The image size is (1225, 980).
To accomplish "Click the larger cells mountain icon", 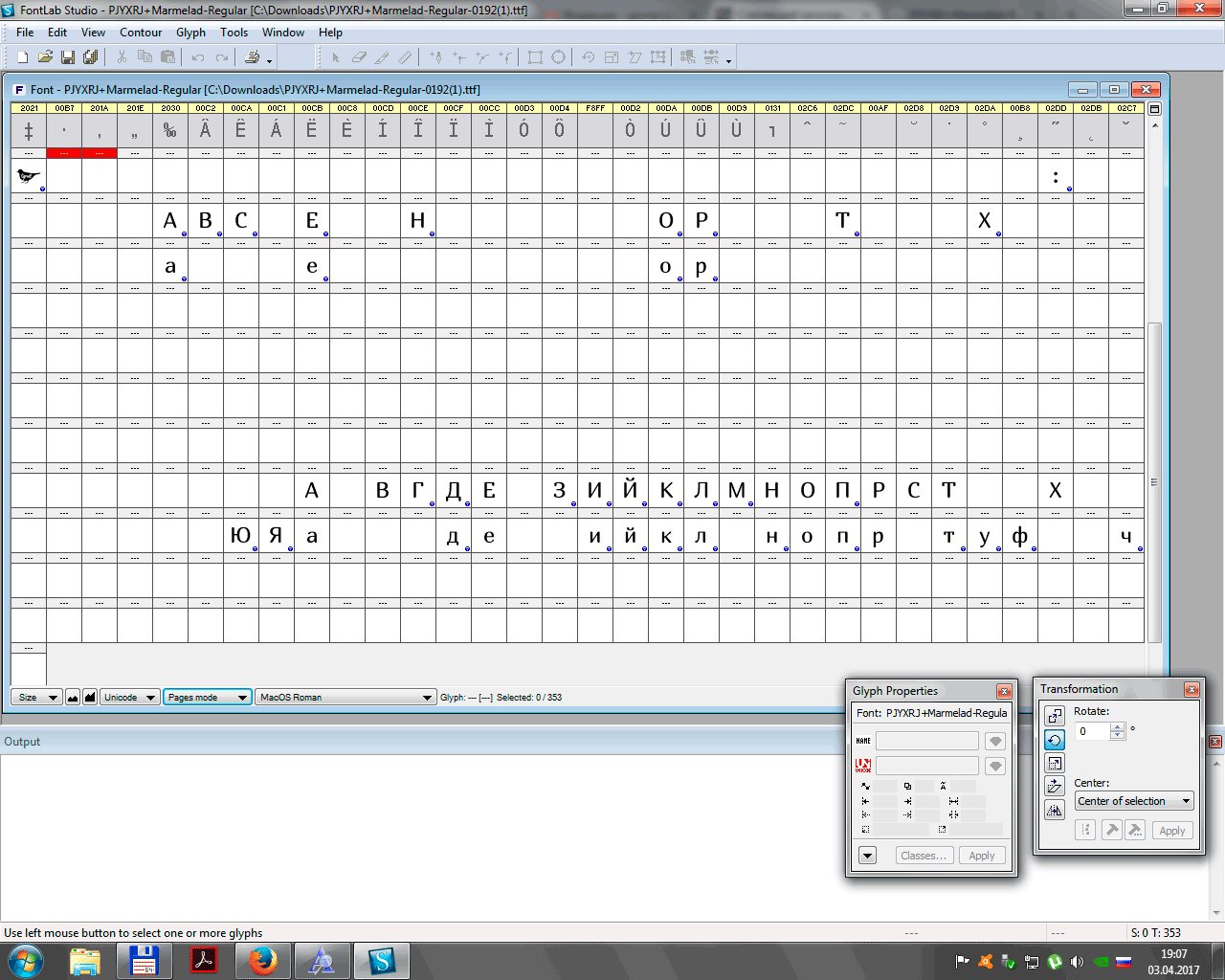I will tap(90, 697).
